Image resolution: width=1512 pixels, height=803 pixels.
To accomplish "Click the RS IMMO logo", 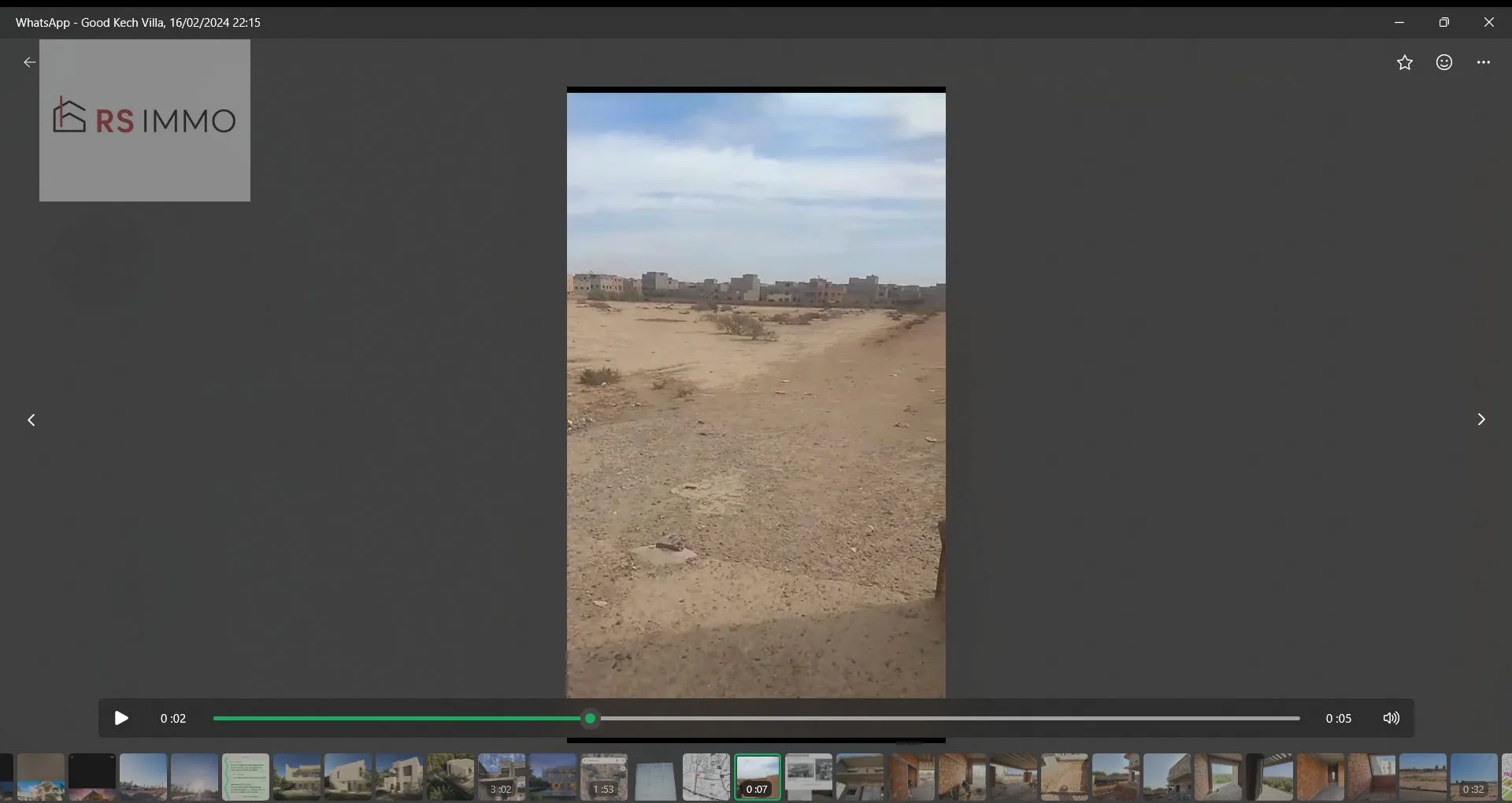I will click(x=145, y=120).
